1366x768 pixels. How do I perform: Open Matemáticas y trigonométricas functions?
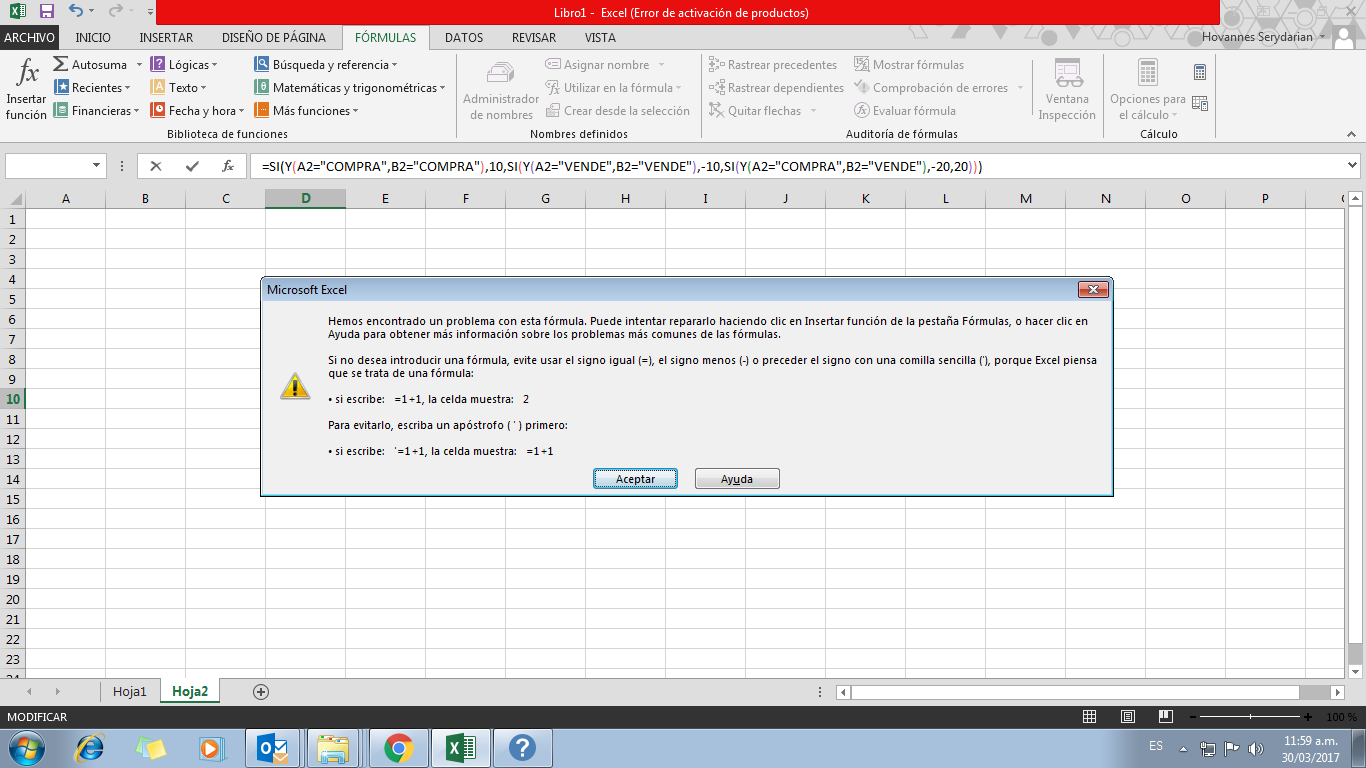pyautogui.click(x=350, y=88)
